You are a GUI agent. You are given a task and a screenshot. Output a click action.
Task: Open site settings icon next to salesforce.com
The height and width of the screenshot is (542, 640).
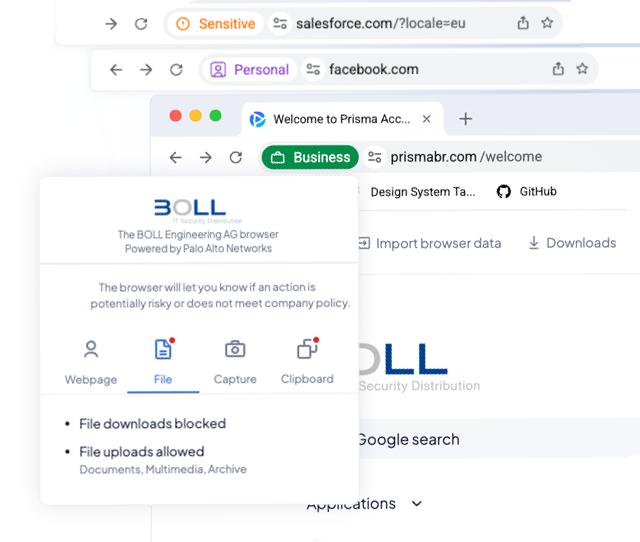[x=280, y=24]
